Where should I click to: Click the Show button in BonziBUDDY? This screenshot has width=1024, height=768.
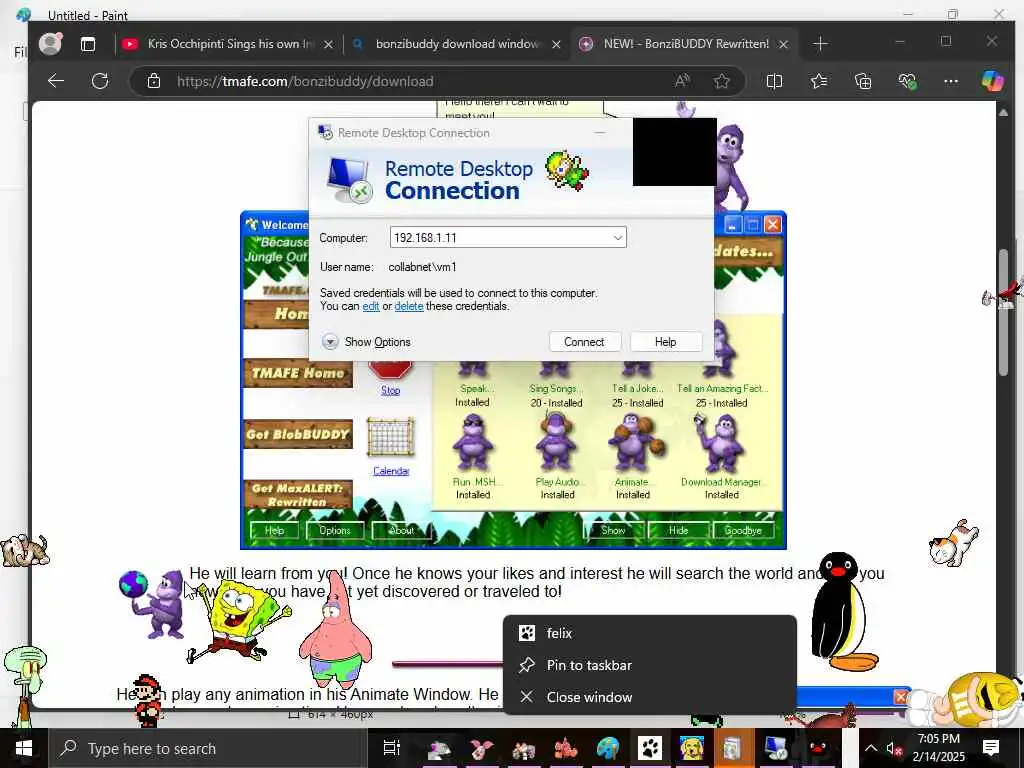pyautogui.click(x=613, y=530)
